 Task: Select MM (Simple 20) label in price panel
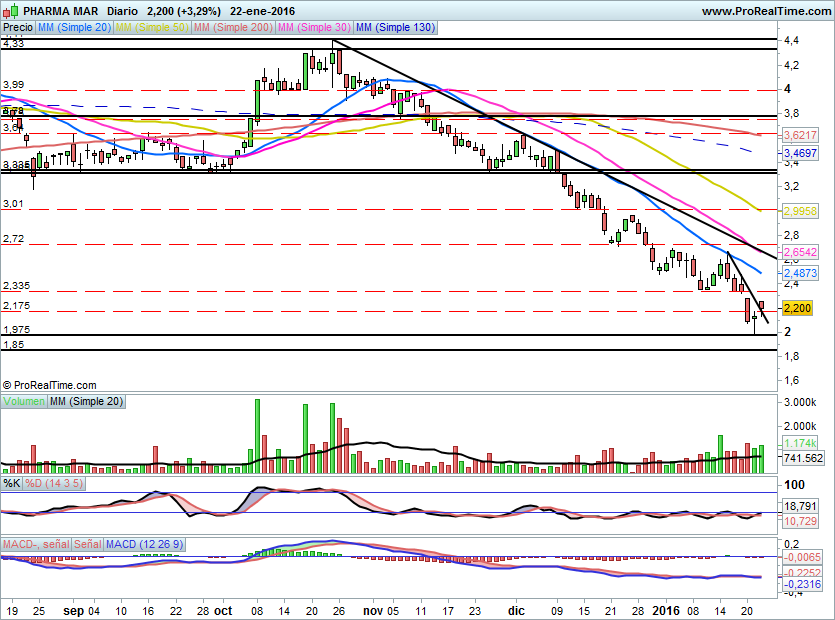[x=74, y=27]
